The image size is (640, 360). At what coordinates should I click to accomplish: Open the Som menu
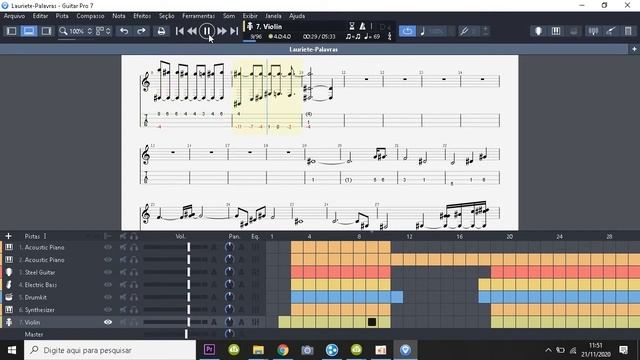[229, 16]
